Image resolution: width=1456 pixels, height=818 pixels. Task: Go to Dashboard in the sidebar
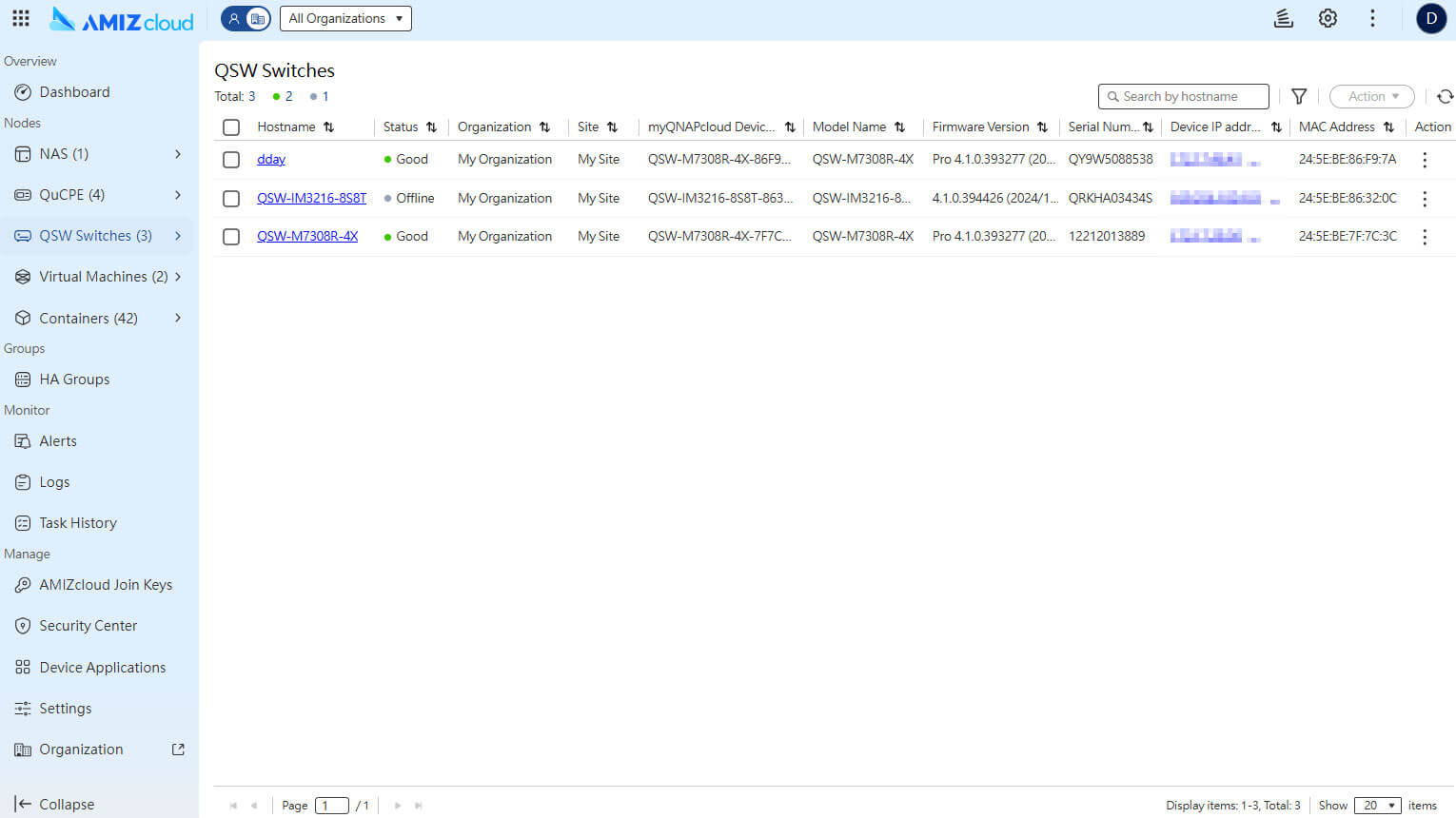point(74,92)
